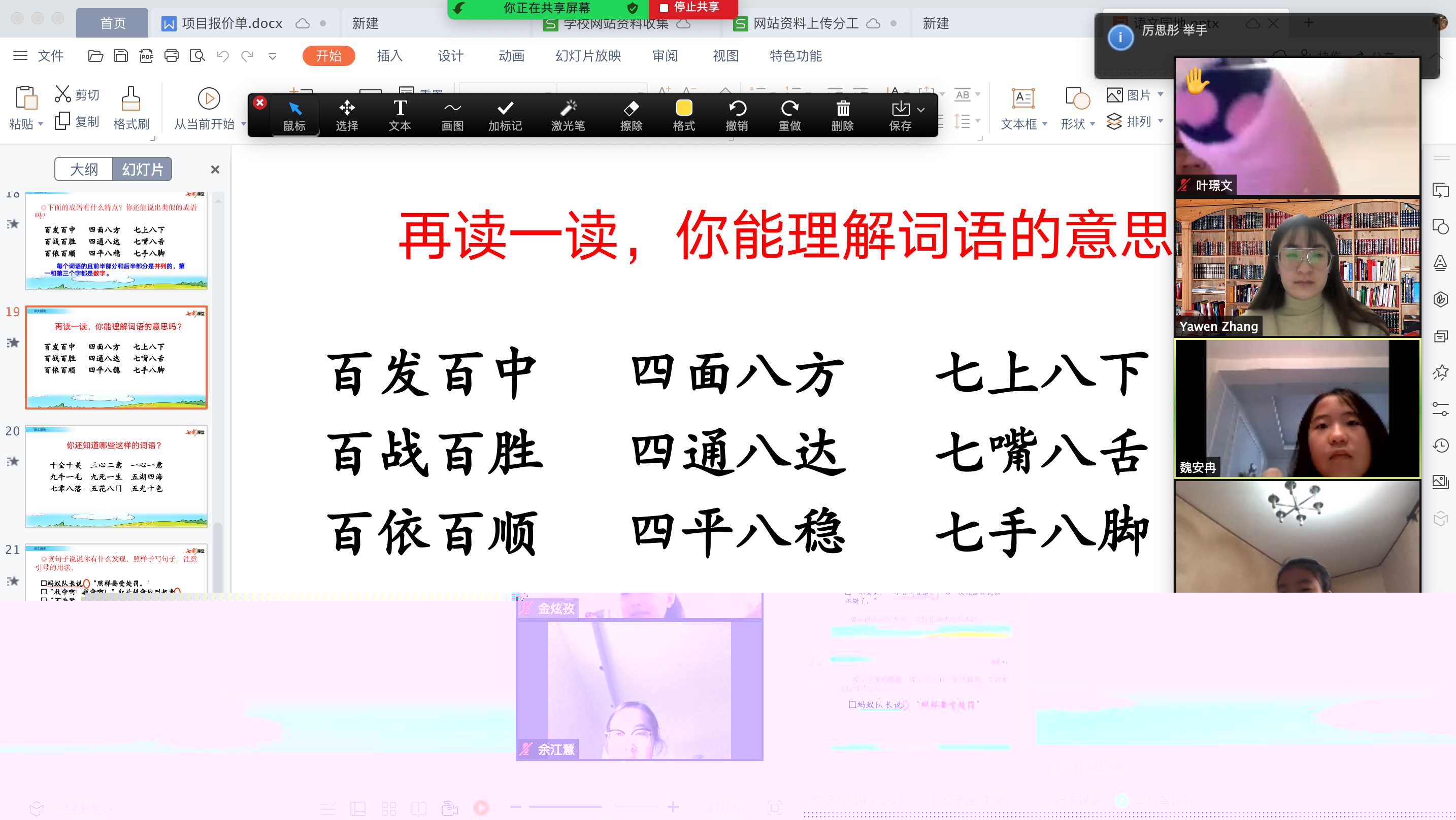Click the print icon
The height and width of the screenshot is (820, 1456).
click(171, 55)
